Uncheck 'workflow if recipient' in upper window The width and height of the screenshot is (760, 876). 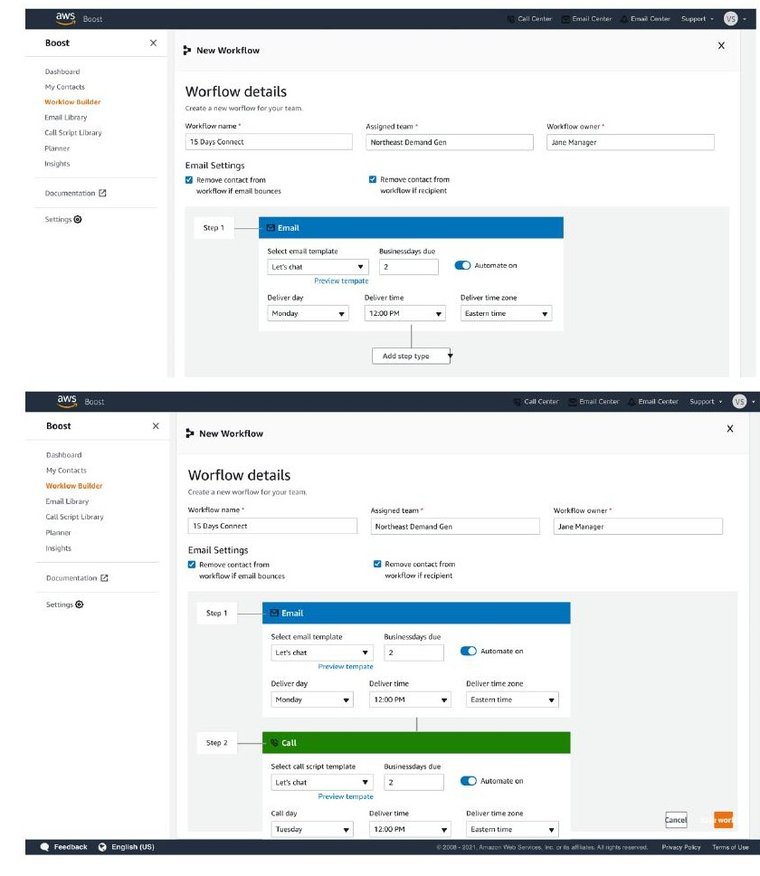[x=373, y=179]
